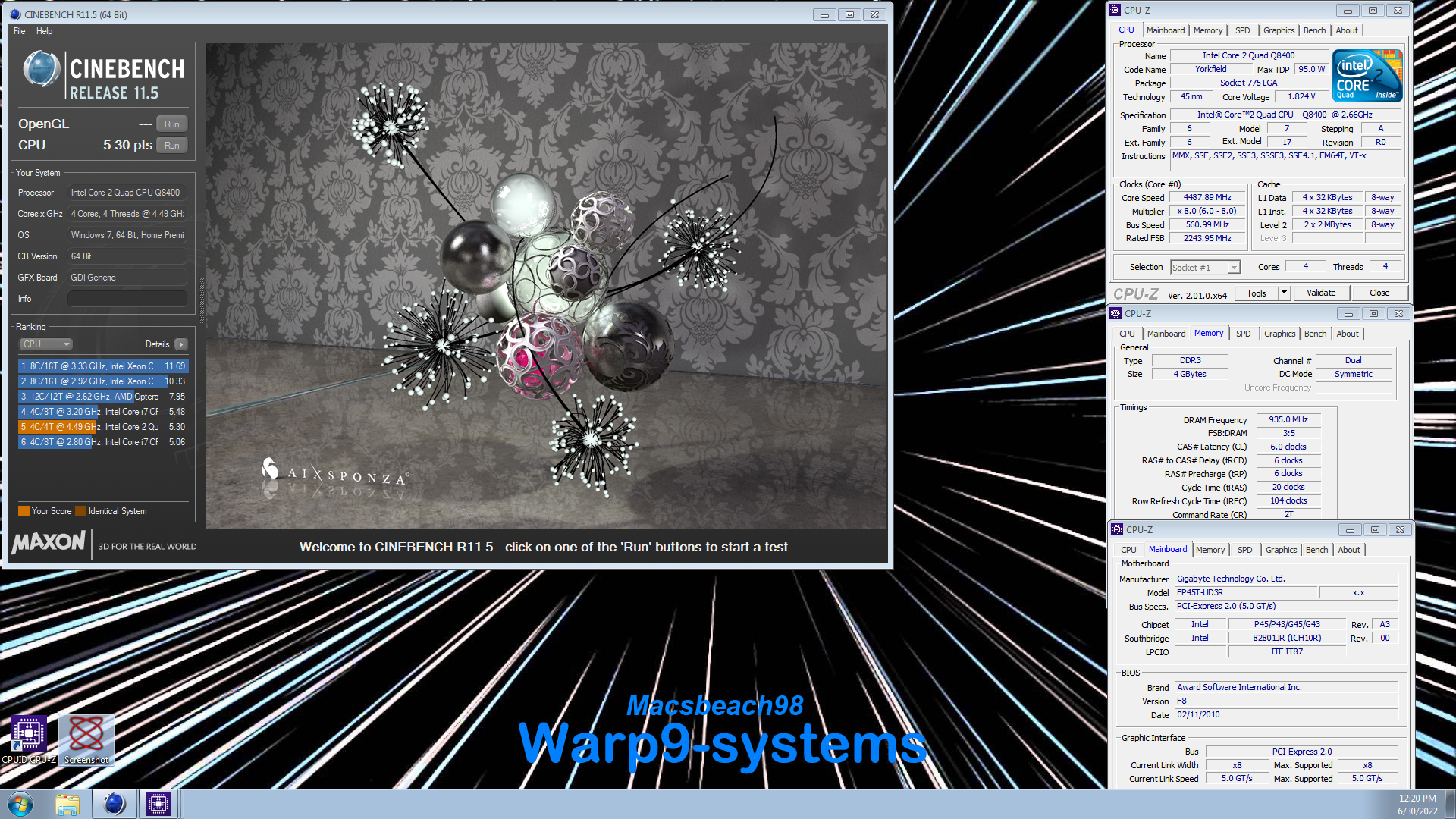
Task: Click the Cinebench logo sphere icon
Action: [x=42, y=70]
